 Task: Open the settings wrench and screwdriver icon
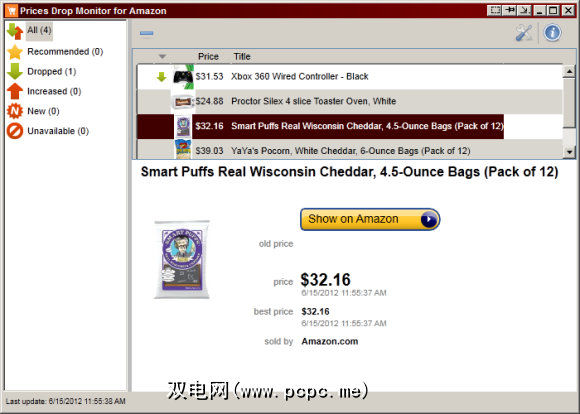click(524, 33)
